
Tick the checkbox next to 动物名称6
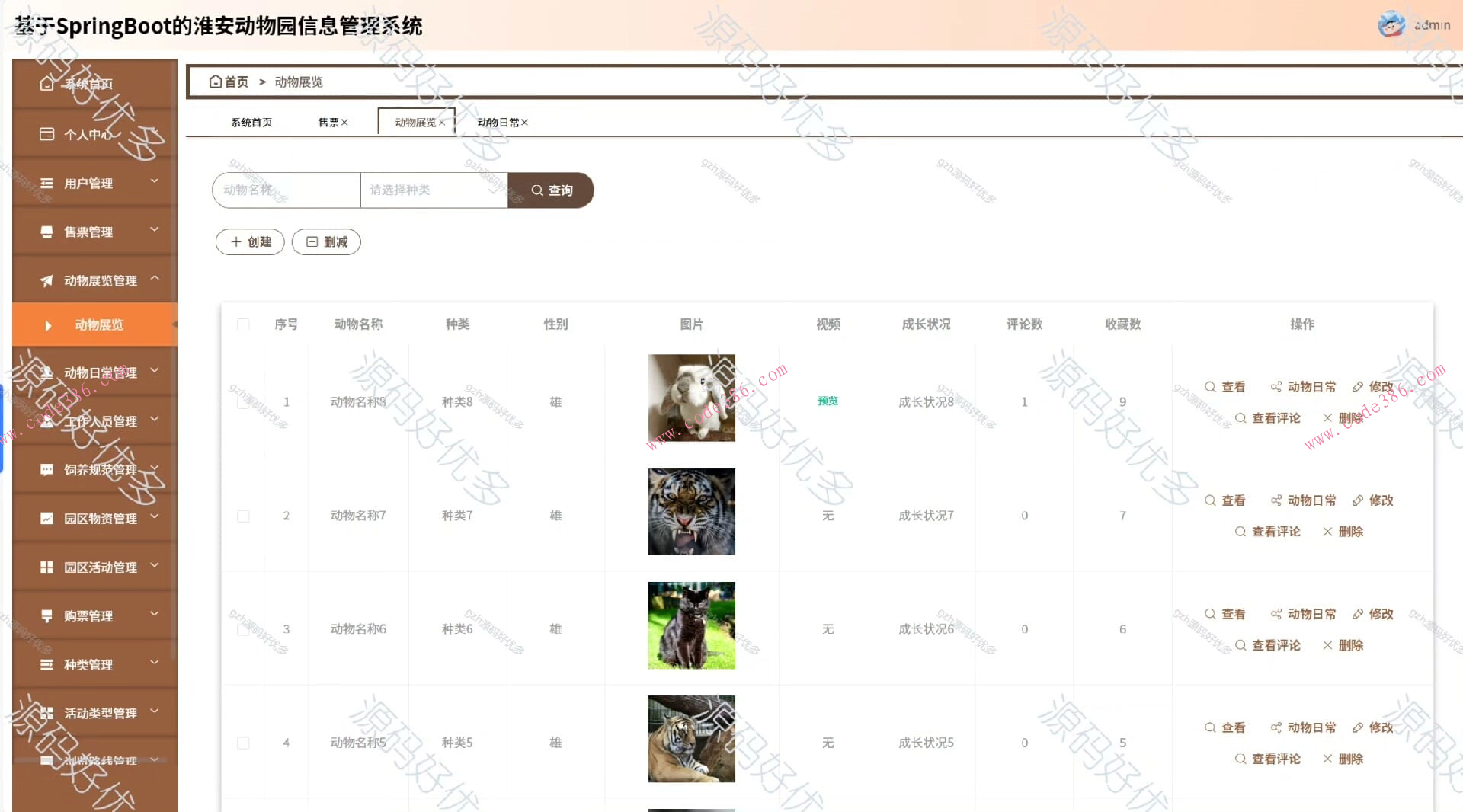tap(243, 628)
